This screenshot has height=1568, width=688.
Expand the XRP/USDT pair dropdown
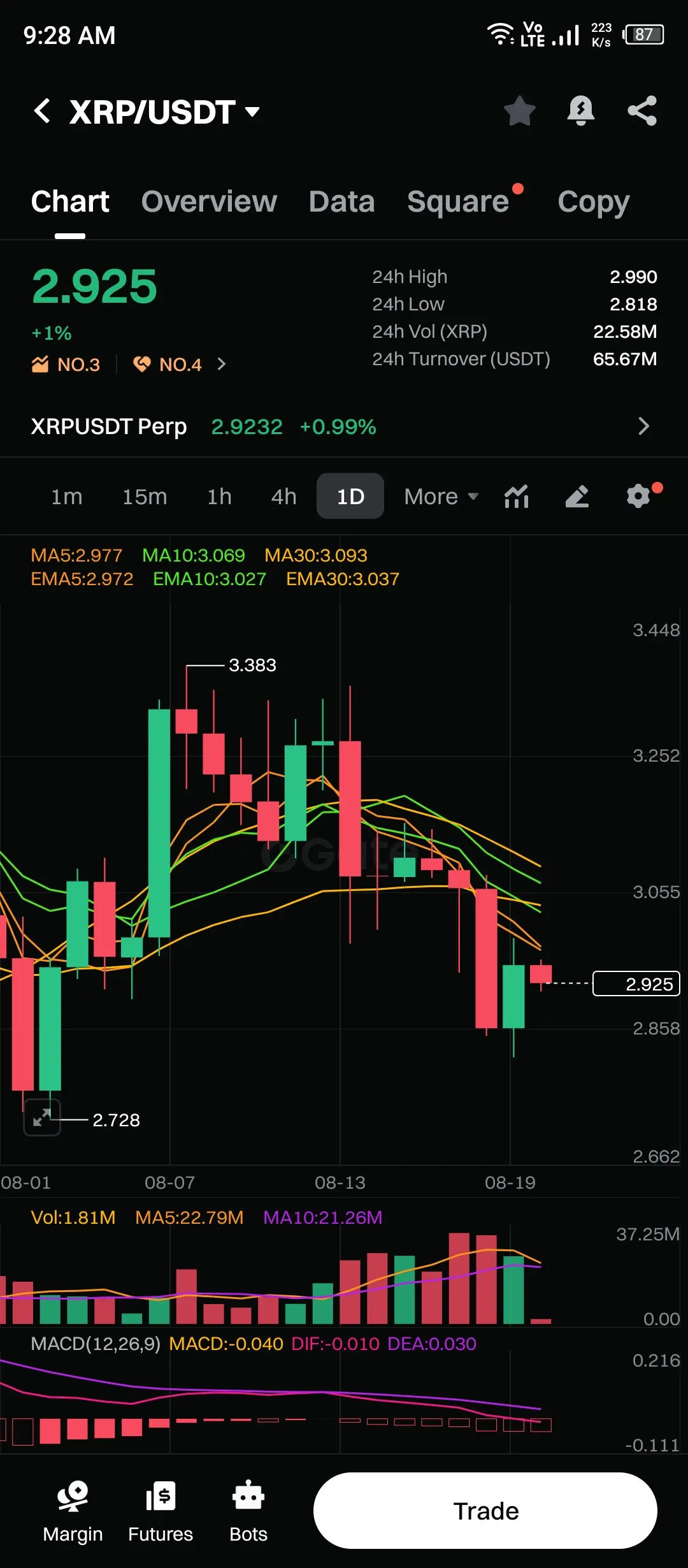coord(252,112)
